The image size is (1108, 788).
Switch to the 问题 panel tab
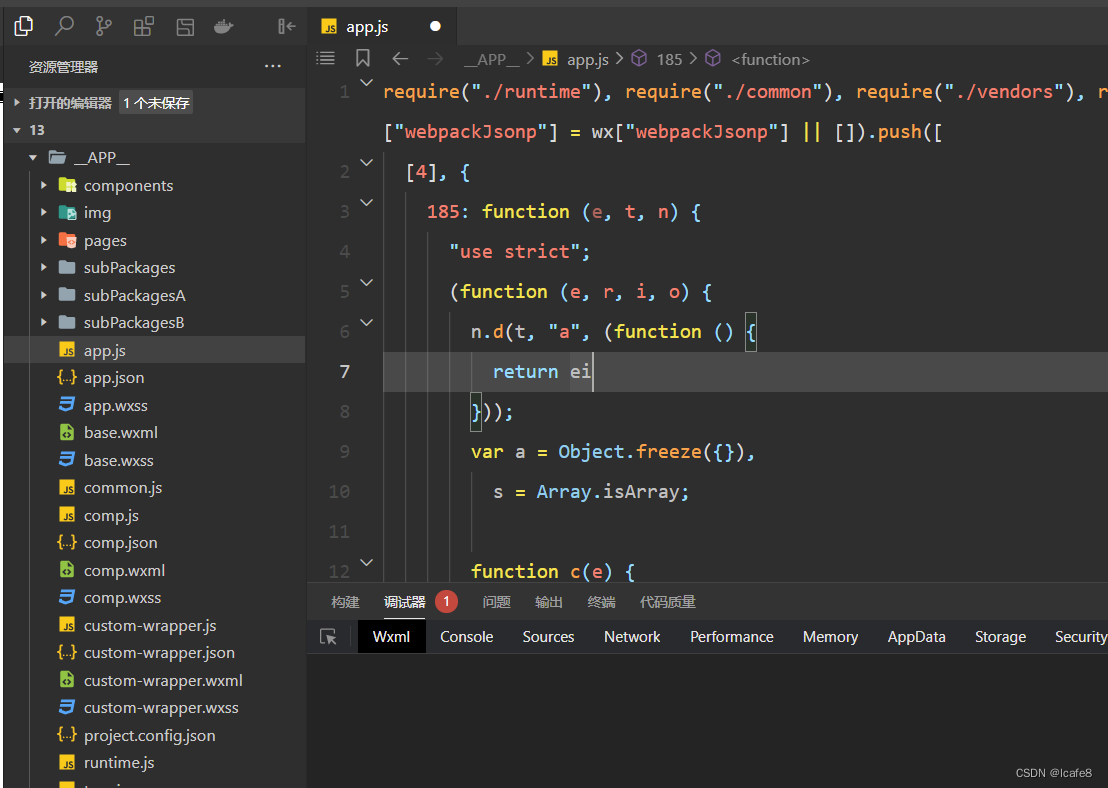point(497,601)
